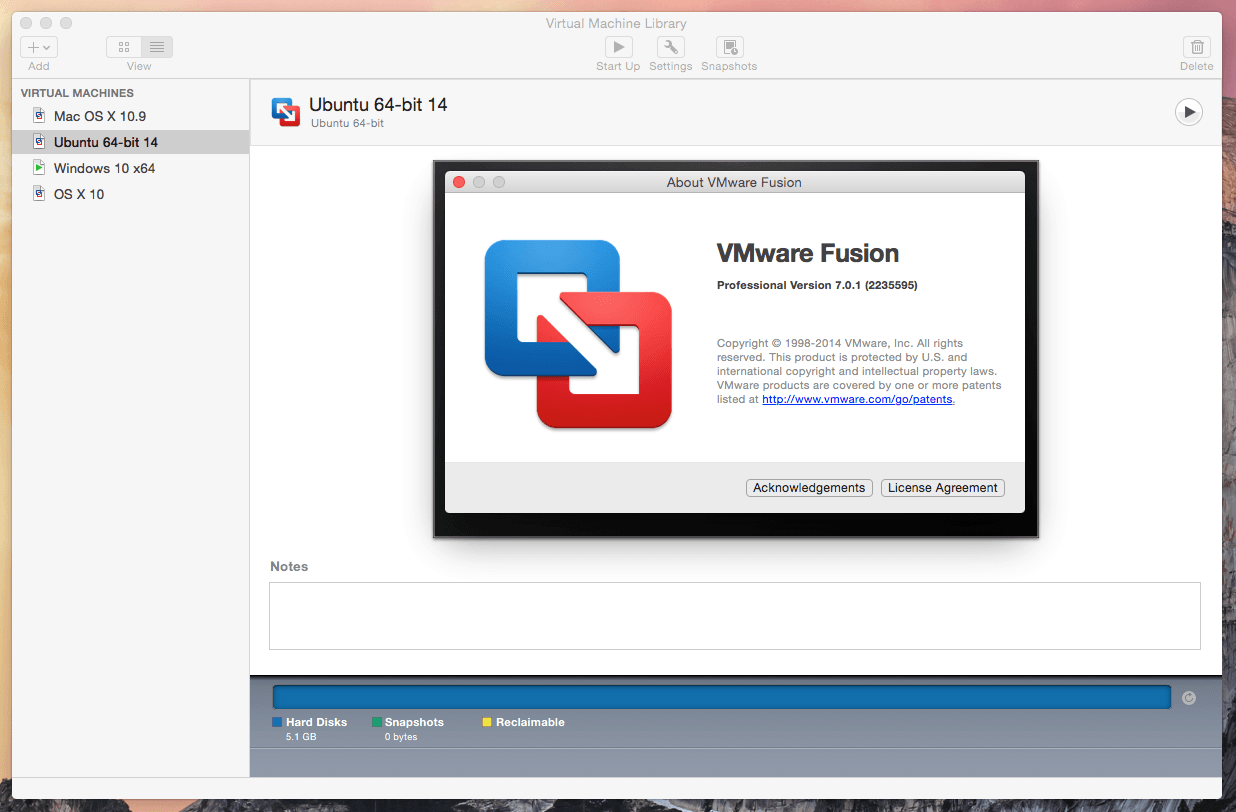Viewport: 1236px width, 812px height.
Task: Click inside the Notes text field
Action: click(735, 616)
